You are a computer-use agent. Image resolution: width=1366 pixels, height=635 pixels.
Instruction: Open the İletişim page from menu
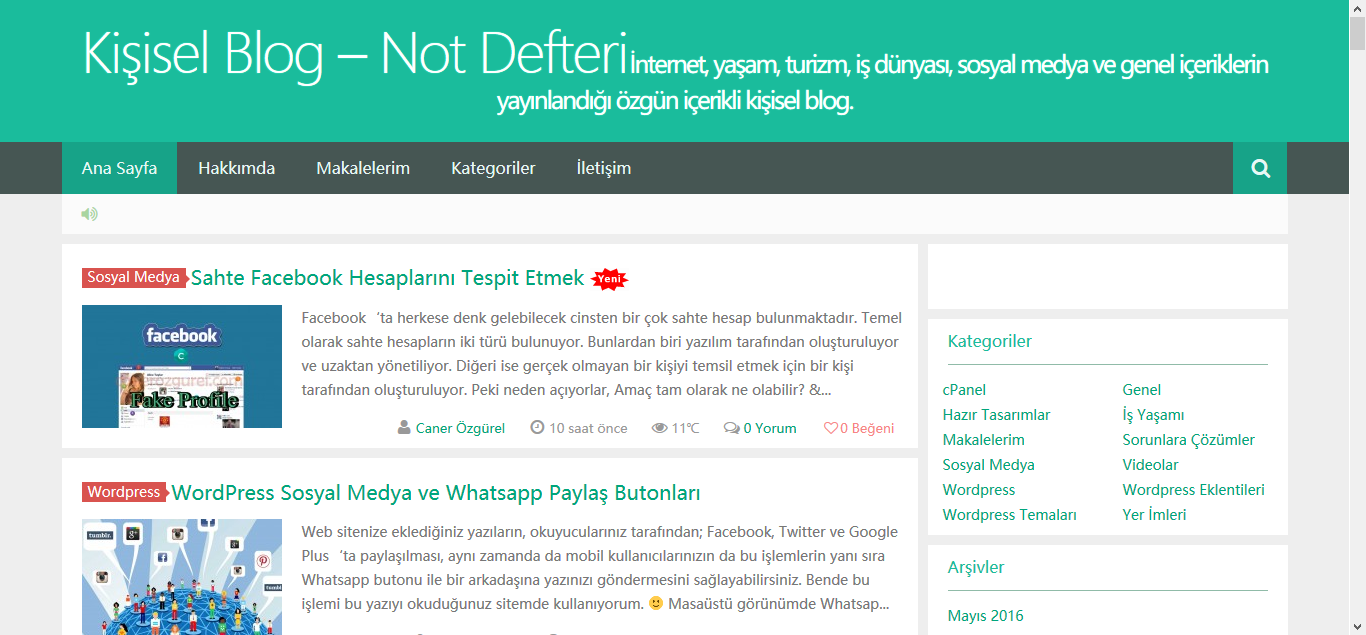pos(604,168)
